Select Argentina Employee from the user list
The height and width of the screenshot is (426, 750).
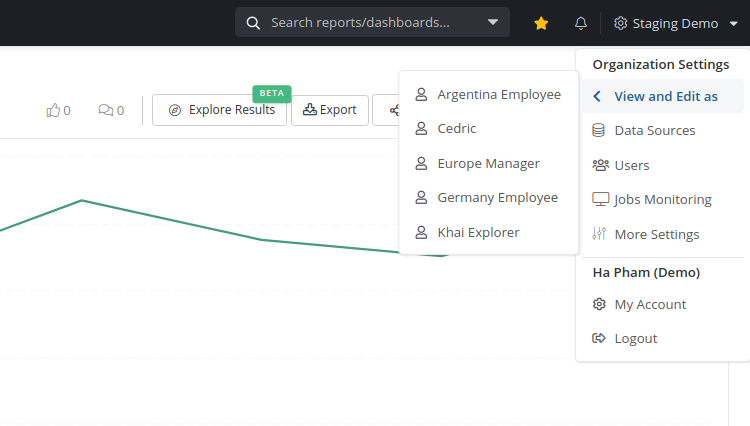(x=488, y=95)
